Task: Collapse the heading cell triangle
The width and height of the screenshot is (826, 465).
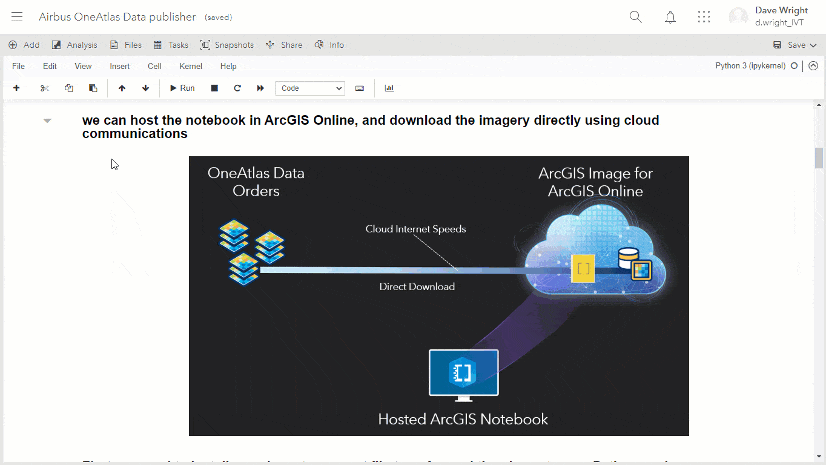Action: pyautogui.click(x=47, y=121)
